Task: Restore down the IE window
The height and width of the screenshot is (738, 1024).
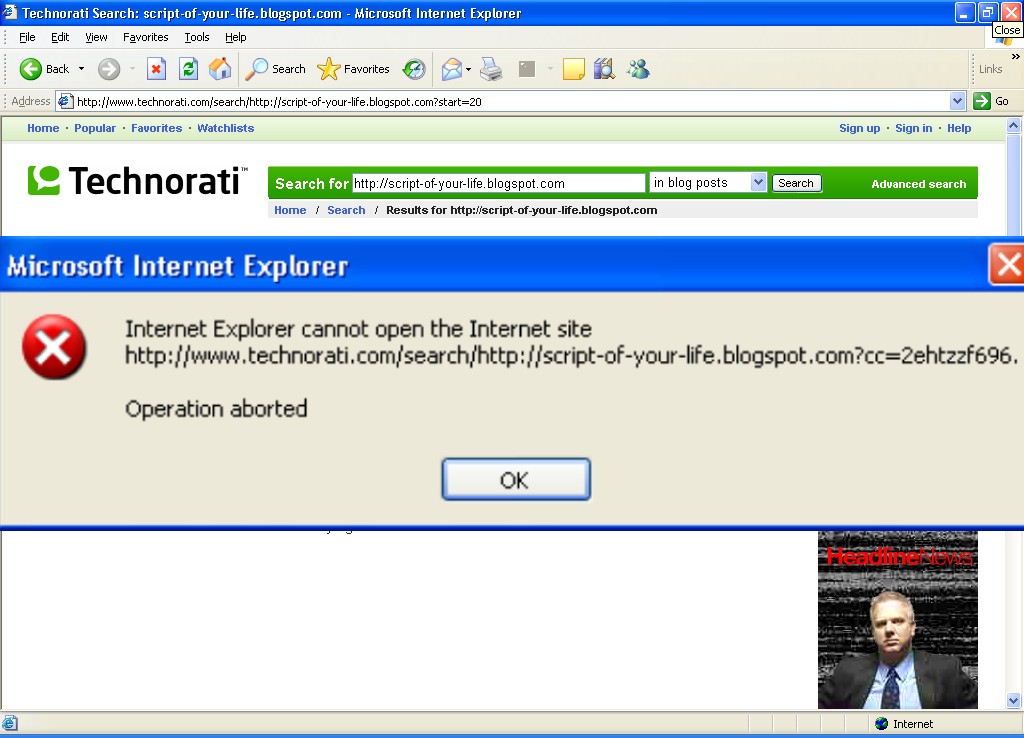Action: click(x=987, y=12)
